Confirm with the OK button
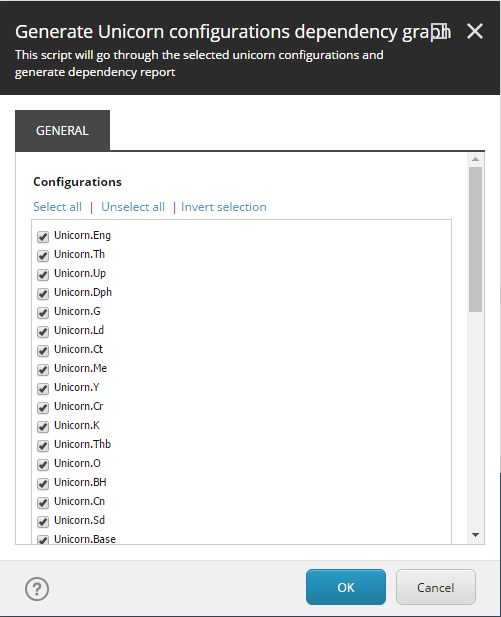This screenshot has height=617, width=501. [346, 587]
